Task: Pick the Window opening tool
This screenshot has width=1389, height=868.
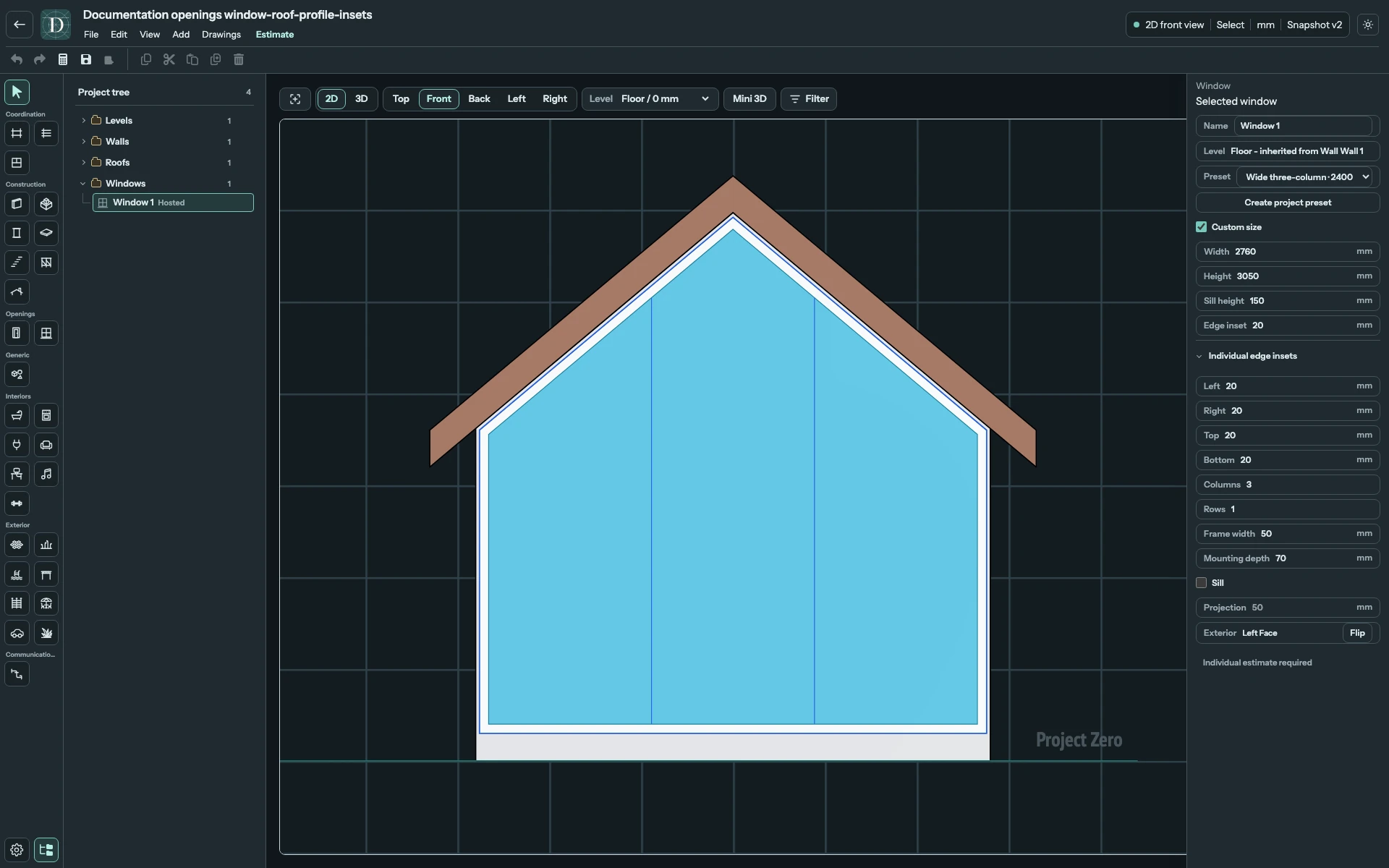Action: (x=46, y=333)
